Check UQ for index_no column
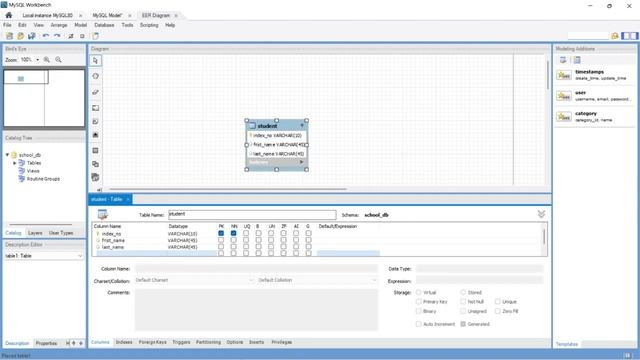Screen dimensions: 640x360 click(246, 233)
